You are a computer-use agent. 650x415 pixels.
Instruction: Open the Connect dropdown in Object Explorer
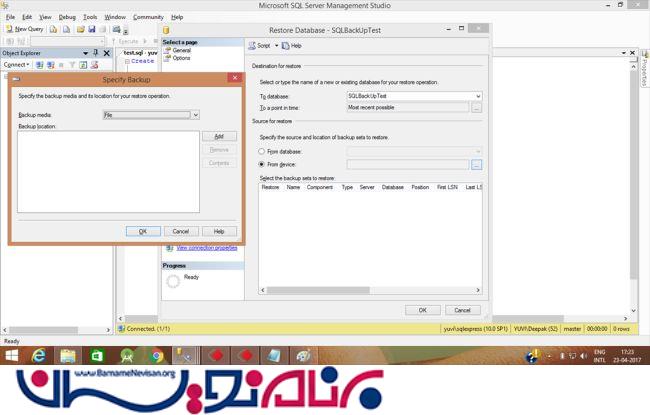click(x=16, y=65)
